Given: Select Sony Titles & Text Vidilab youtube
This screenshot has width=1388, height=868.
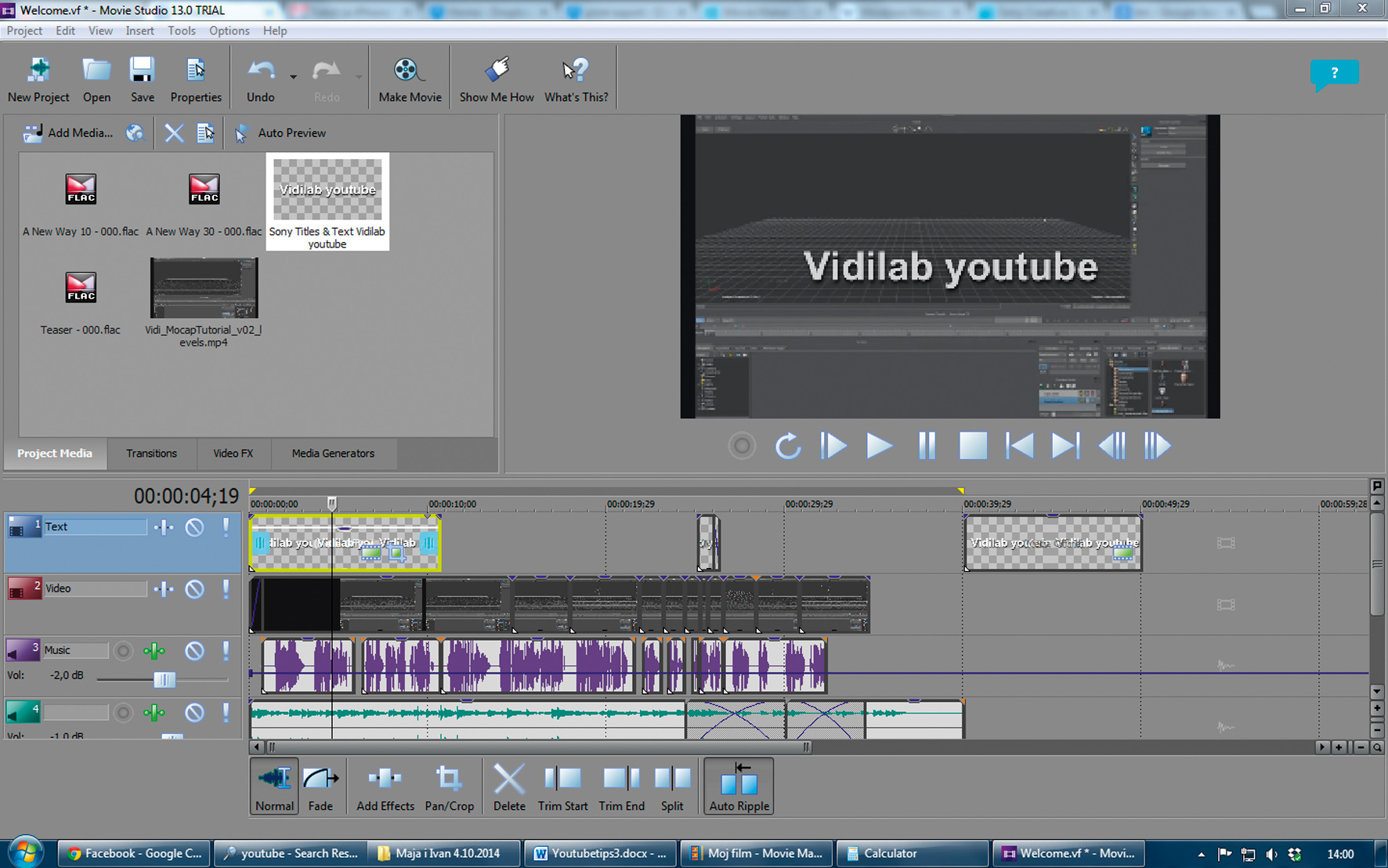Looking at the screenshot, I should (327, 202).
